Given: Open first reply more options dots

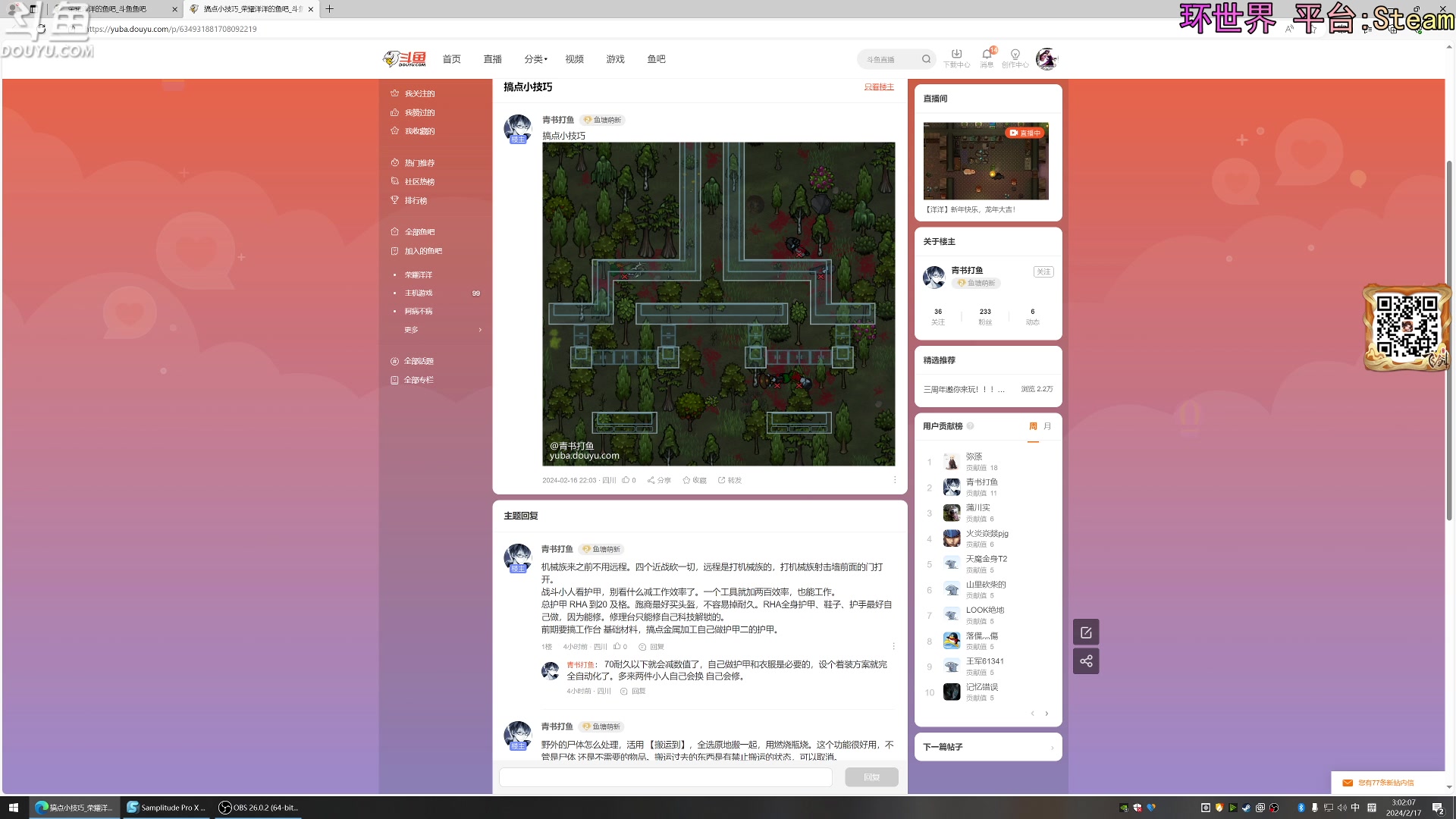Looking at the screenshot, I should tap(893, 647).
